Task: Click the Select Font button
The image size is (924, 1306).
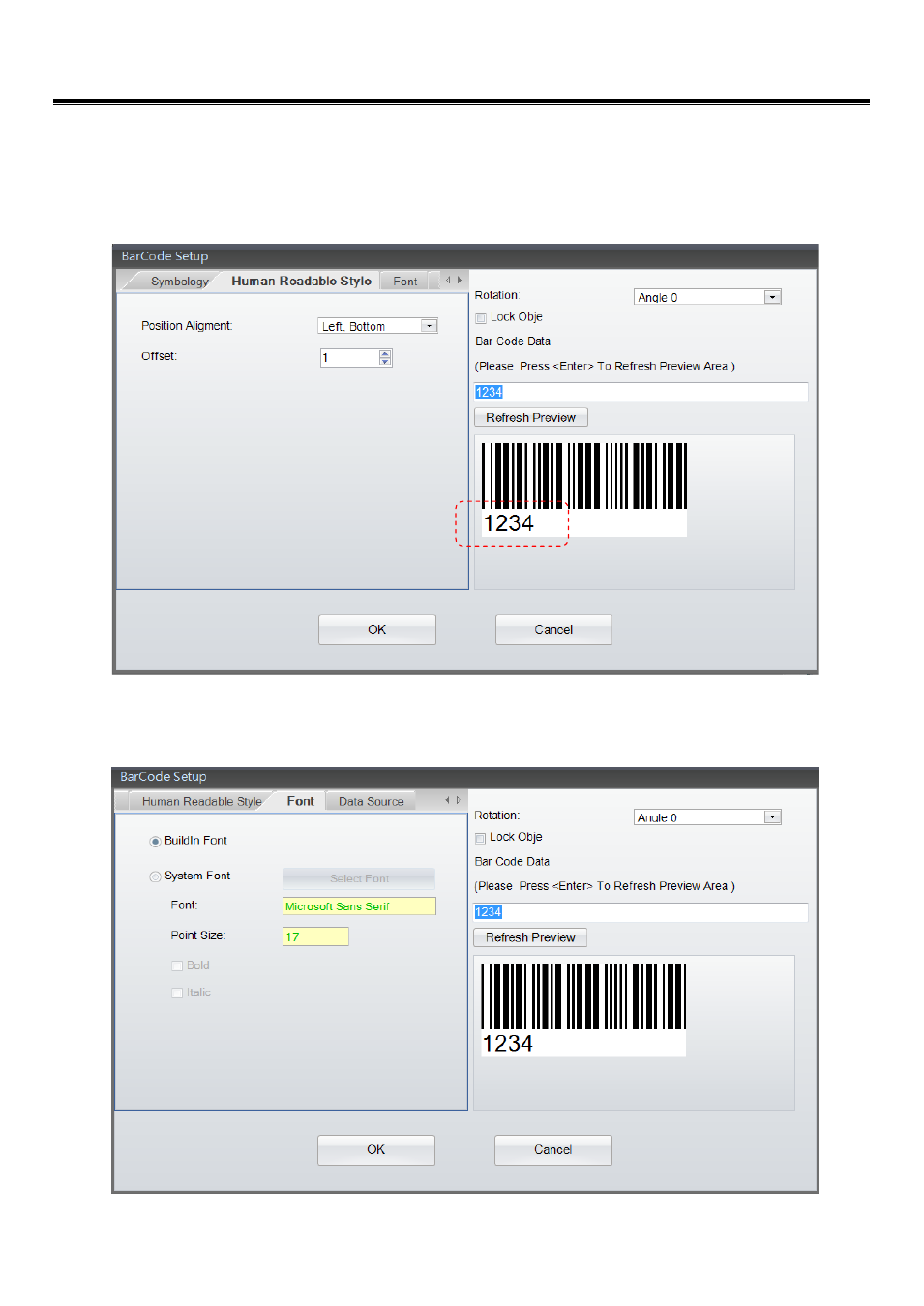Action: (359, 878)
